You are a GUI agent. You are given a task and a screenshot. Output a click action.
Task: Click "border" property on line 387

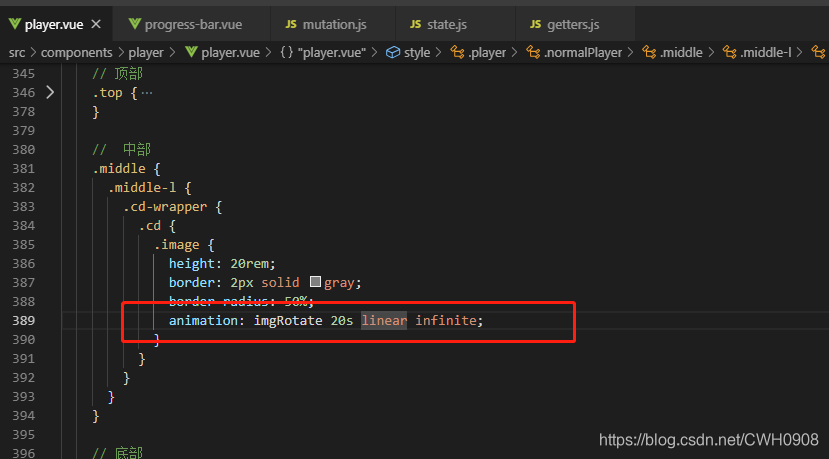[192, 282]
